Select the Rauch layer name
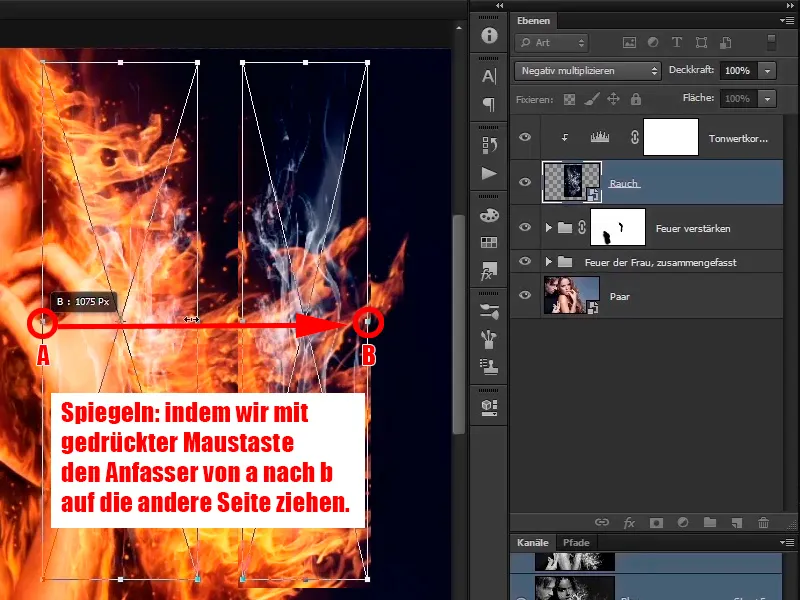800x600 pixels. pos(624,183)
